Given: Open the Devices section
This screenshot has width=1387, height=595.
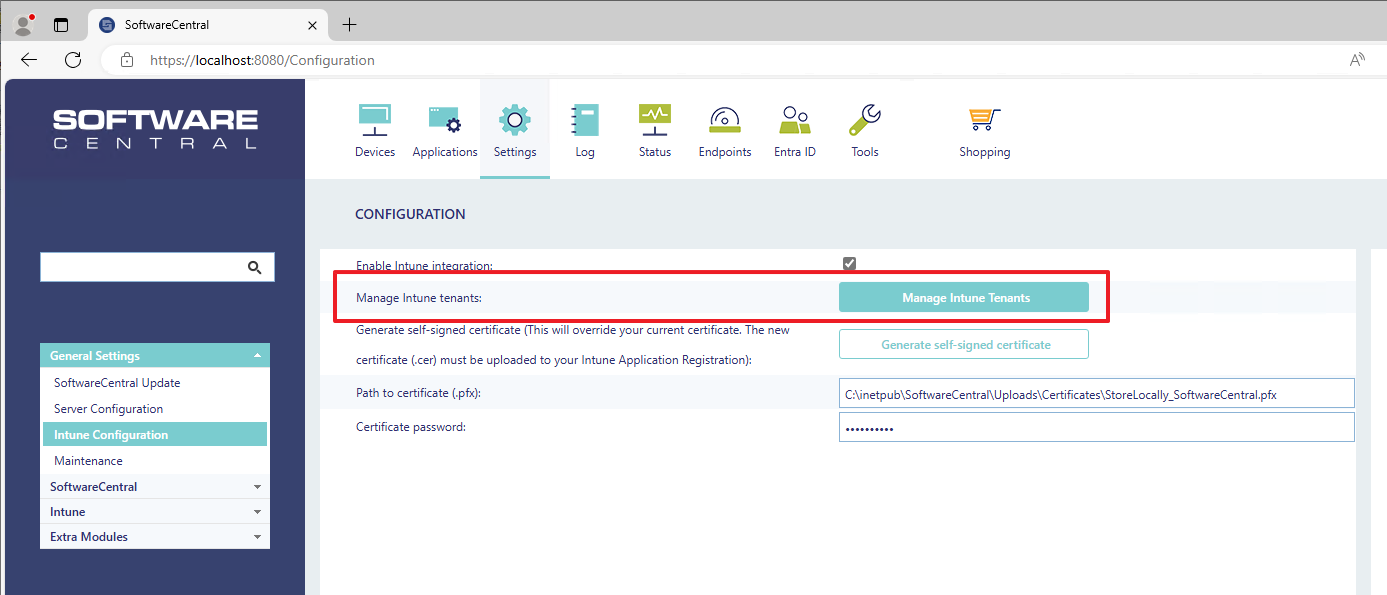Looking at the screenshot, I should [375, 130].
